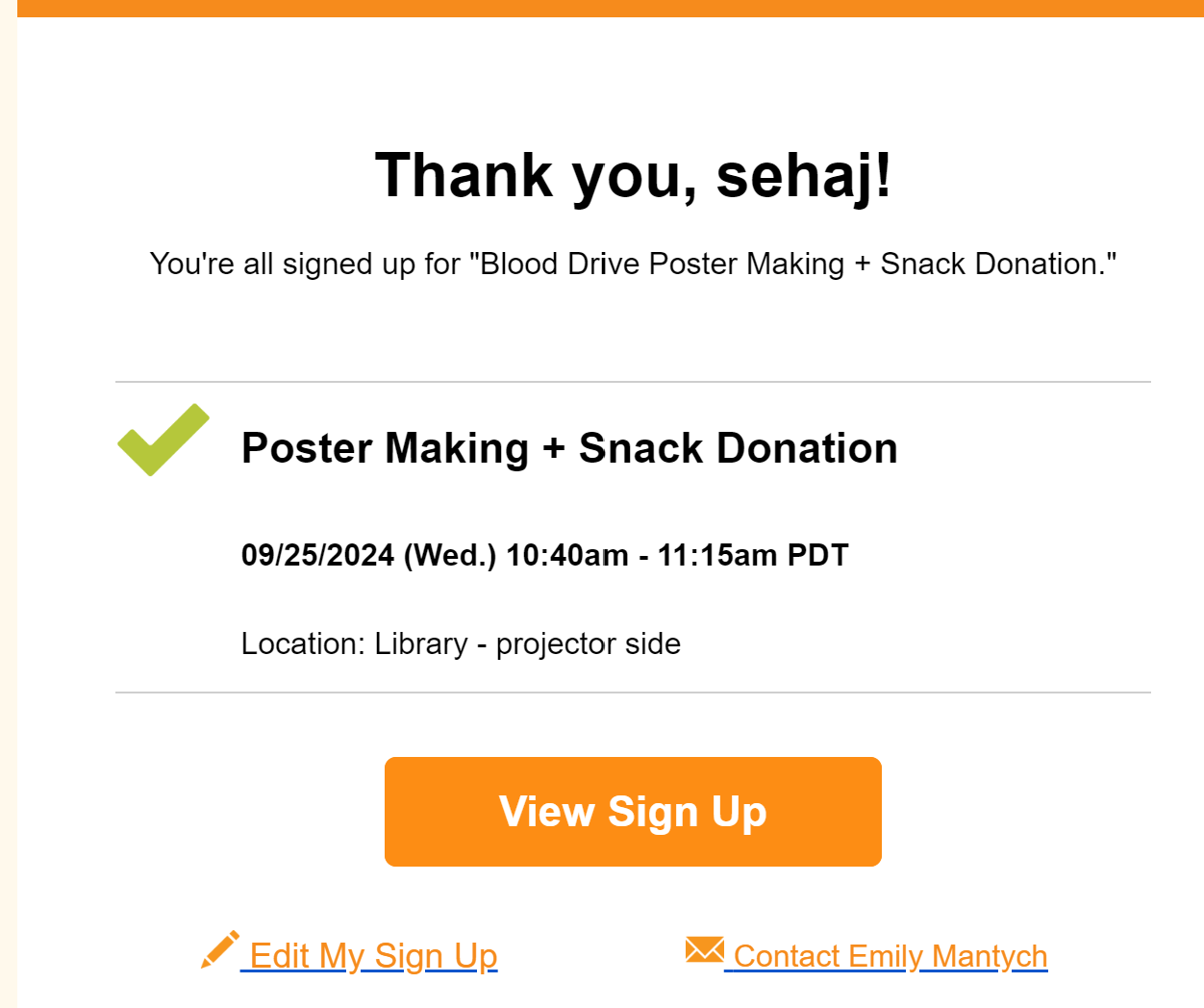Select the Poster Making + Snack Donation heading
The width and height of the screenshot is (1204, 1008).
[x=569, y=448]
